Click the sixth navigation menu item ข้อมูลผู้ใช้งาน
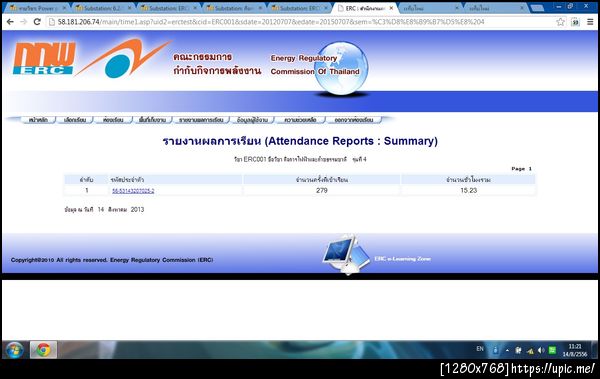600x379 pixels. (x=252, y=120)
